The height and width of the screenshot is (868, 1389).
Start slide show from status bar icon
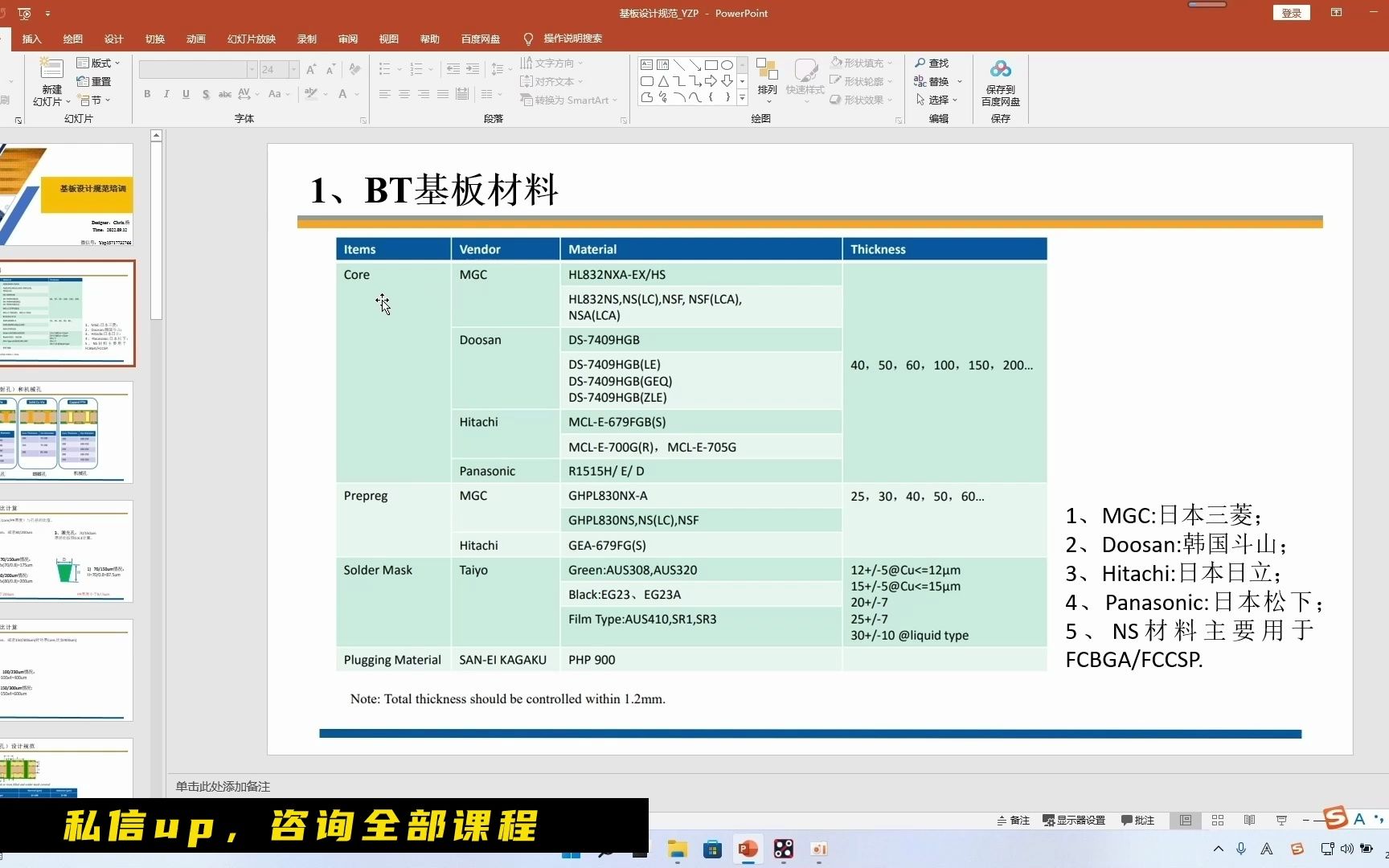[1281, 820]
